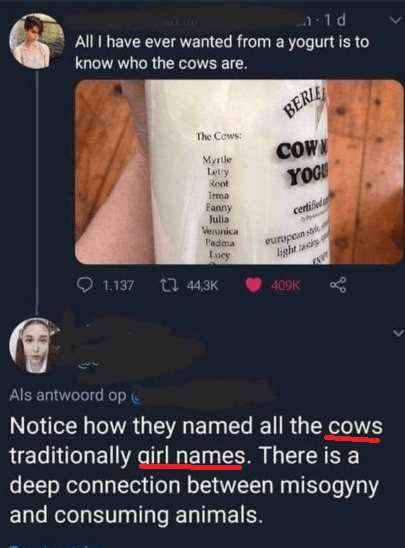Screen dimensions: 405x548
Task: Click the redacted original poster name
Action: pyautogui.click(x=182, y=19)
